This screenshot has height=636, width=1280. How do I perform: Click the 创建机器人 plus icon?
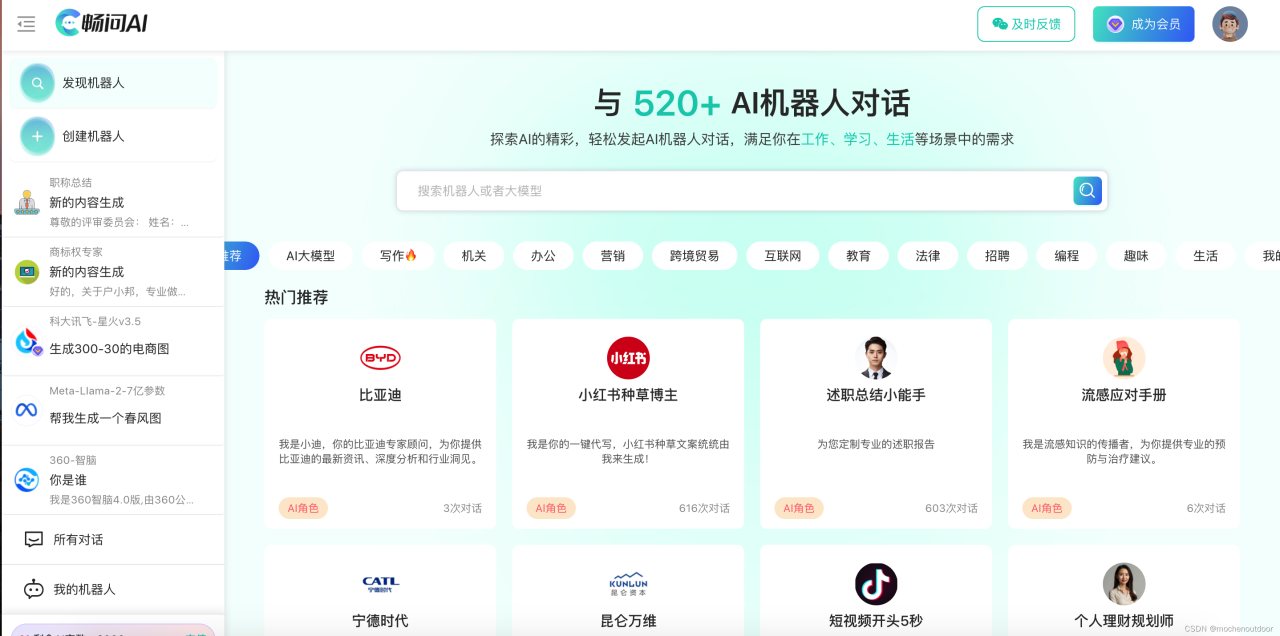37,136
